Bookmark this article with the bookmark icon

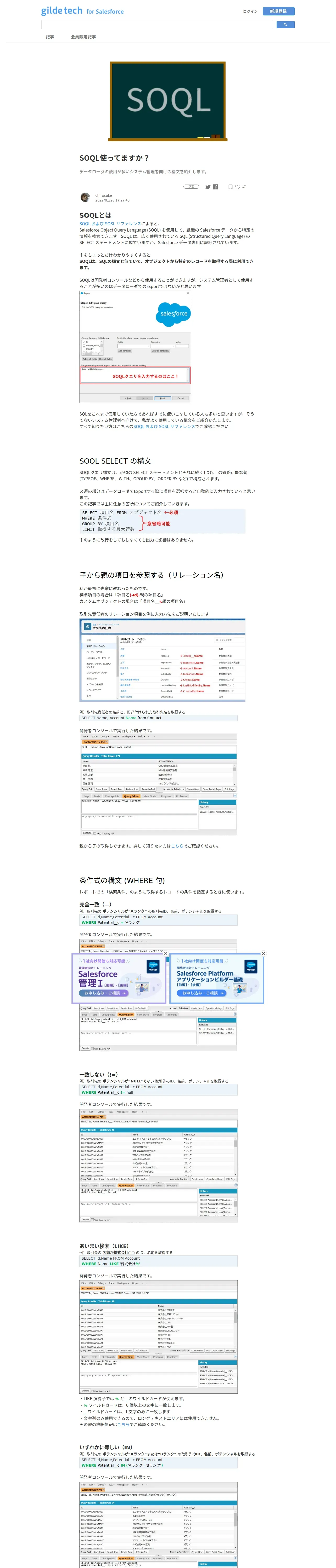click(231, 187)
